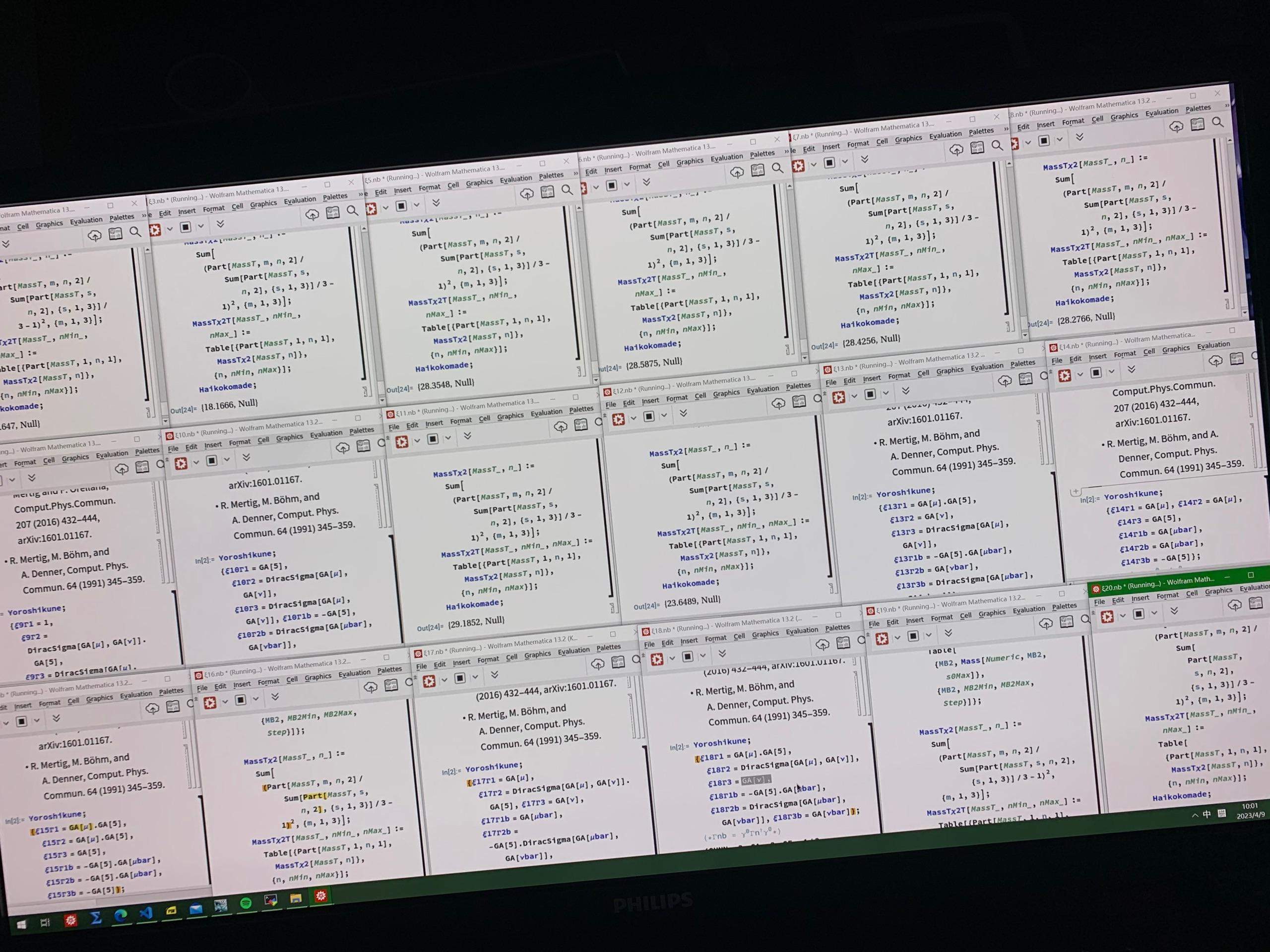Expand the toolbar double chevron in ξ3.nb
The image size is (1270, 952).
point(220,224)
